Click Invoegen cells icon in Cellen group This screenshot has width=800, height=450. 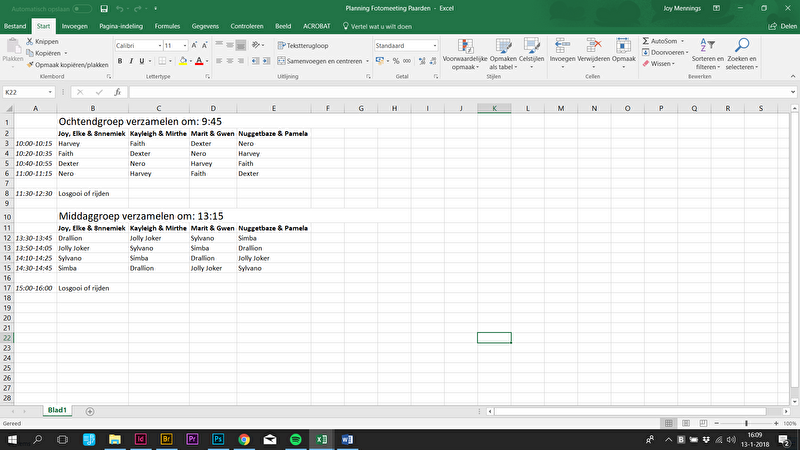click(x=562, y=54)
